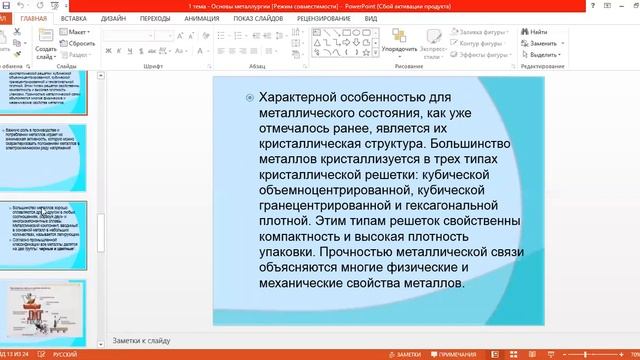This screenshot has width=640, height=360.
Task: Undo the last action
Action: 20,6
